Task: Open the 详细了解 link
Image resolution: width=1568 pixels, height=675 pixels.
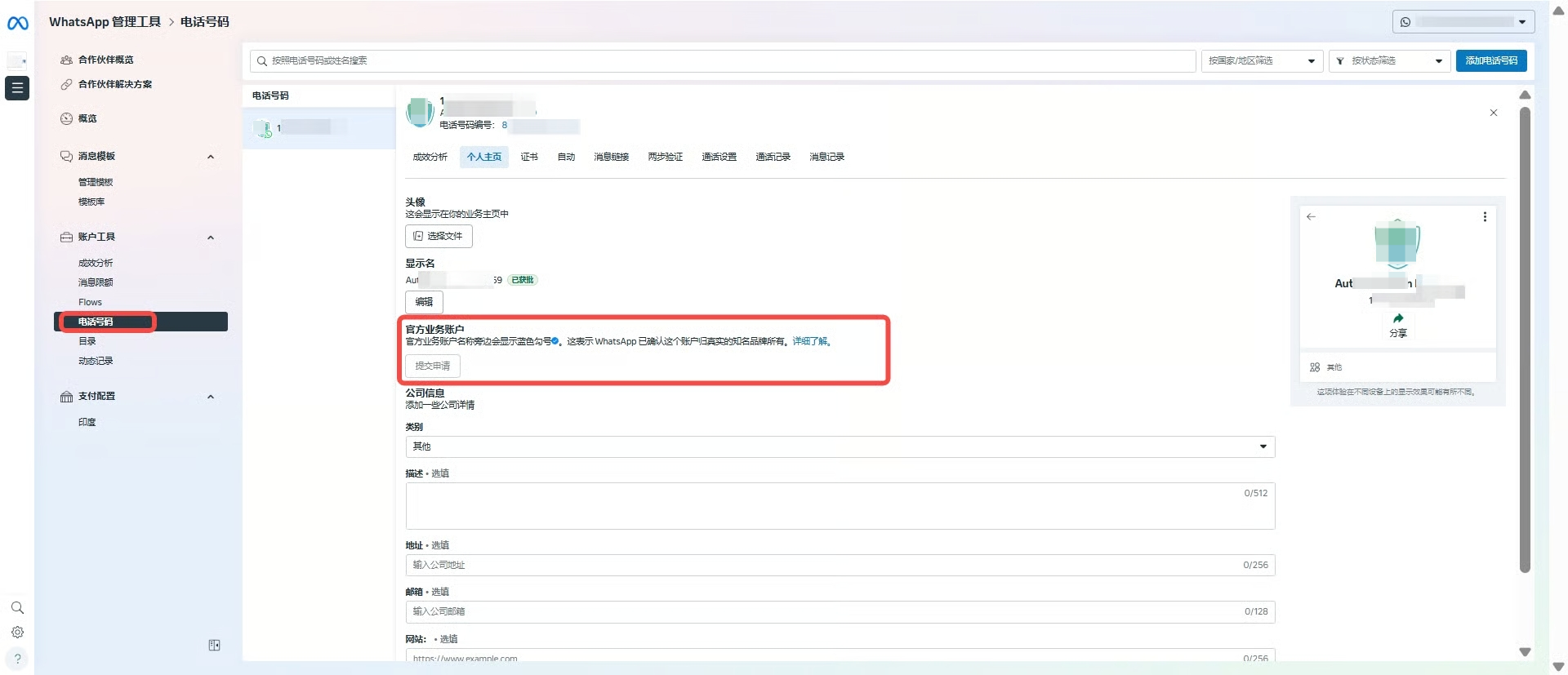Action: coord(809,342)
